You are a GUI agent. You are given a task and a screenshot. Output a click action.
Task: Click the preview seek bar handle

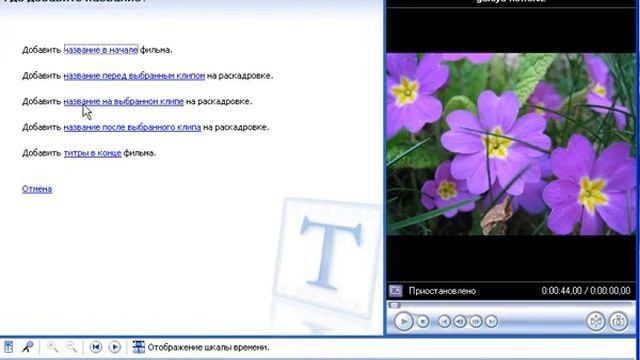[x=394, y=305]
